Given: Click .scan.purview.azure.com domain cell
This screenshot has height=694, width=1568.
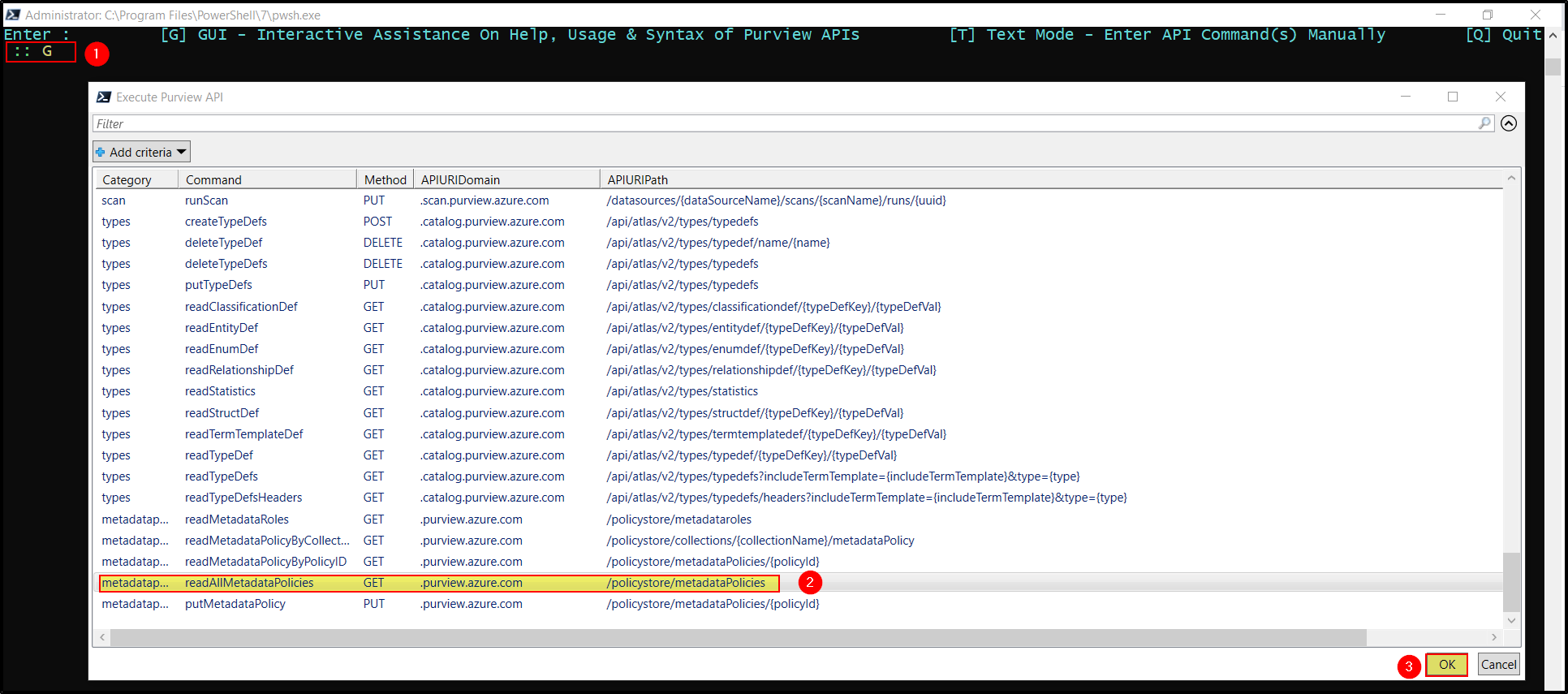Looking at the screenshot, I should pos(485,200).
